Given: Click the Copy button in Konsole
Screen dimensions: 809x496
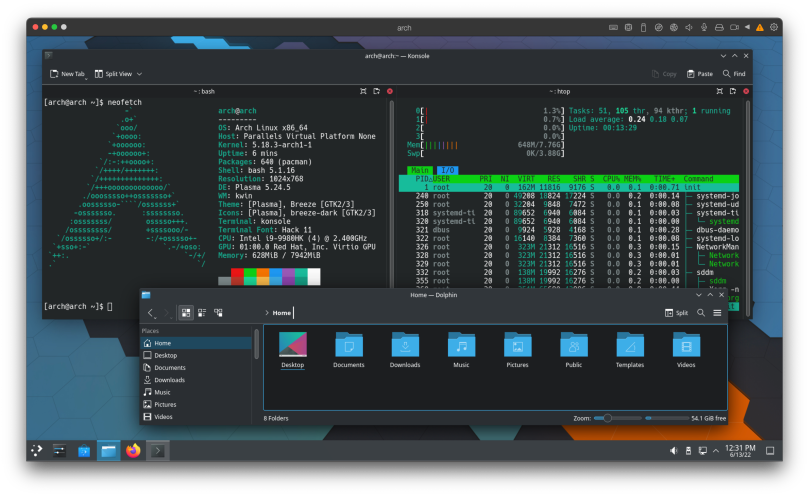Looking at the screenshot, I should click(664, 74).
